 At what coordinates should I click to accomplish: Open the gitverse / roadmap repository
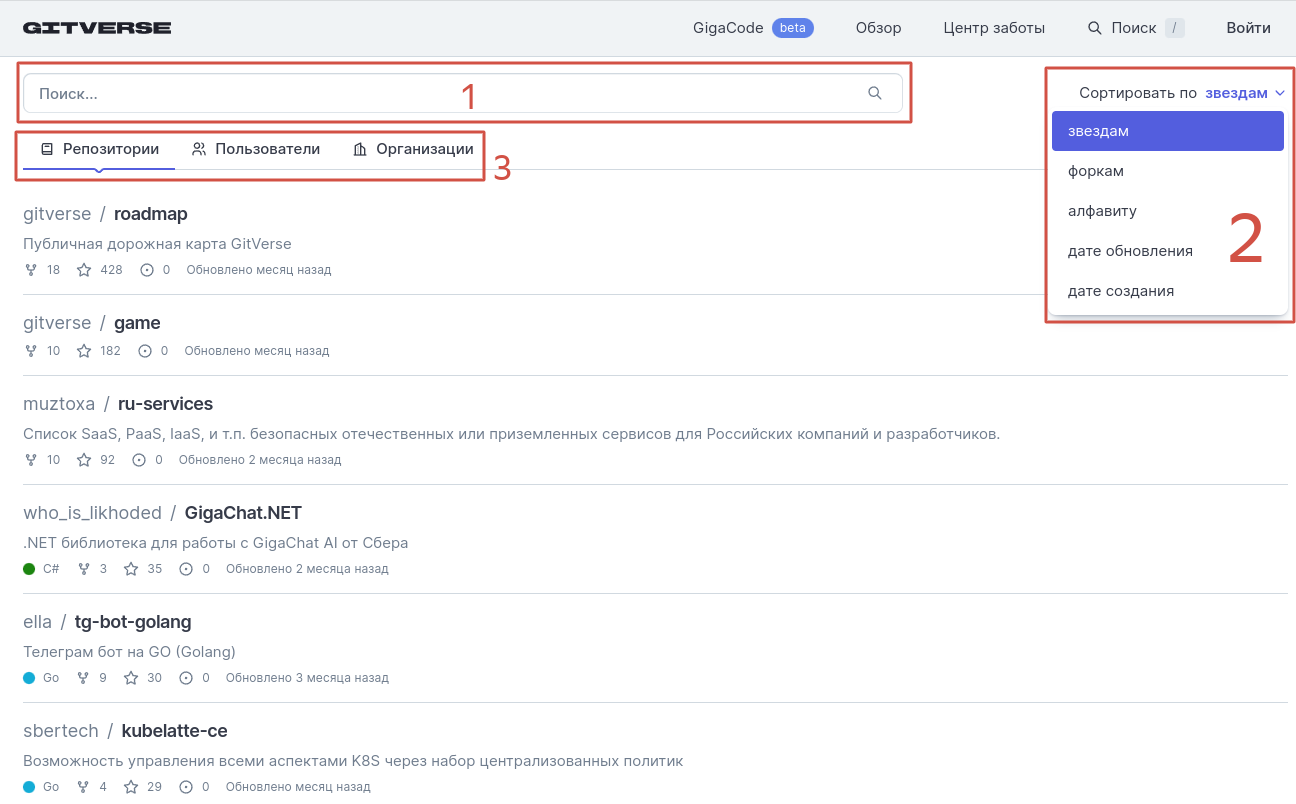[151, 214]
